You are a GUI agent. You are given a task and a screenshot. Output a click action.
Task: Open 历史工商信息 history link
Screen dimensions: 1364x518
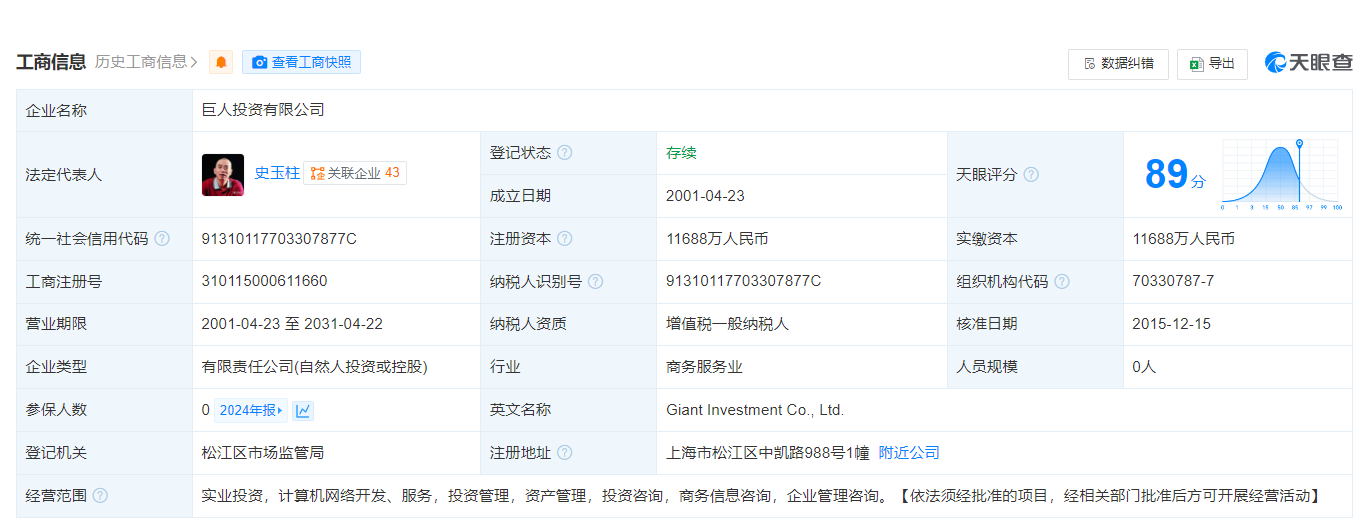click(146, 62)
